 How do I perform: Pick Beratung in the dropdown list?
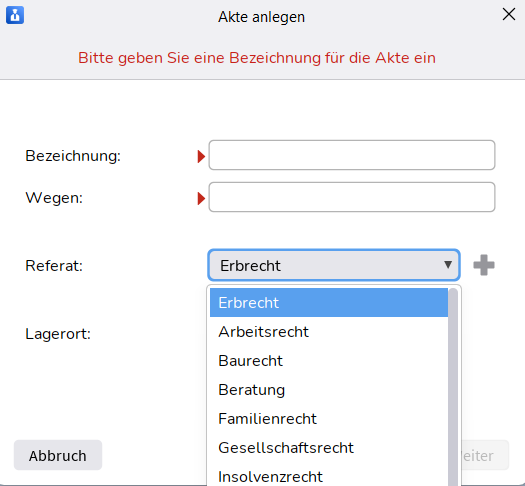click(x=329, y=390)
